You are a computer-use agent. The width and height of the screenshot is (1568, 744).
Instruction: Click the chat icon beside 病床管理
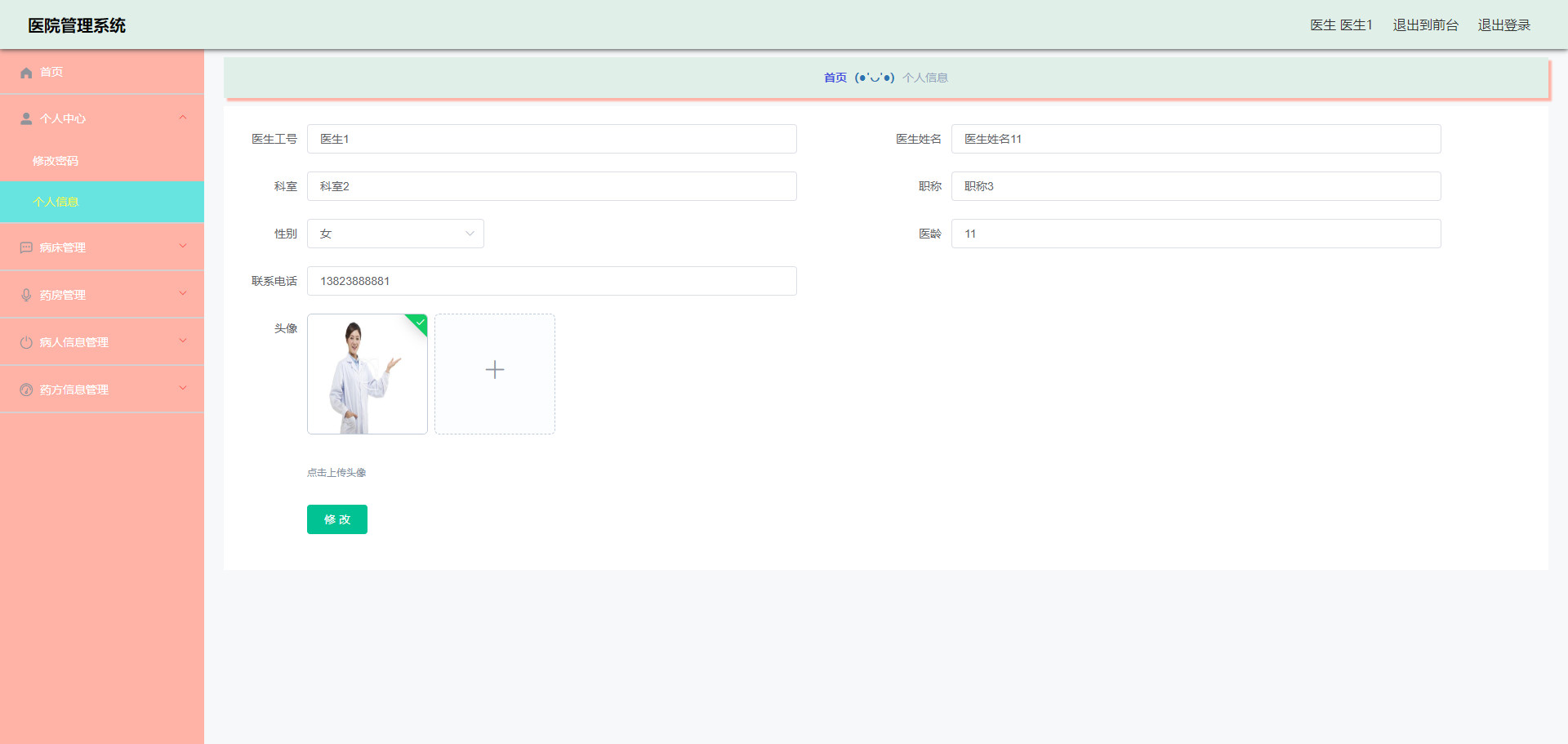26,248
